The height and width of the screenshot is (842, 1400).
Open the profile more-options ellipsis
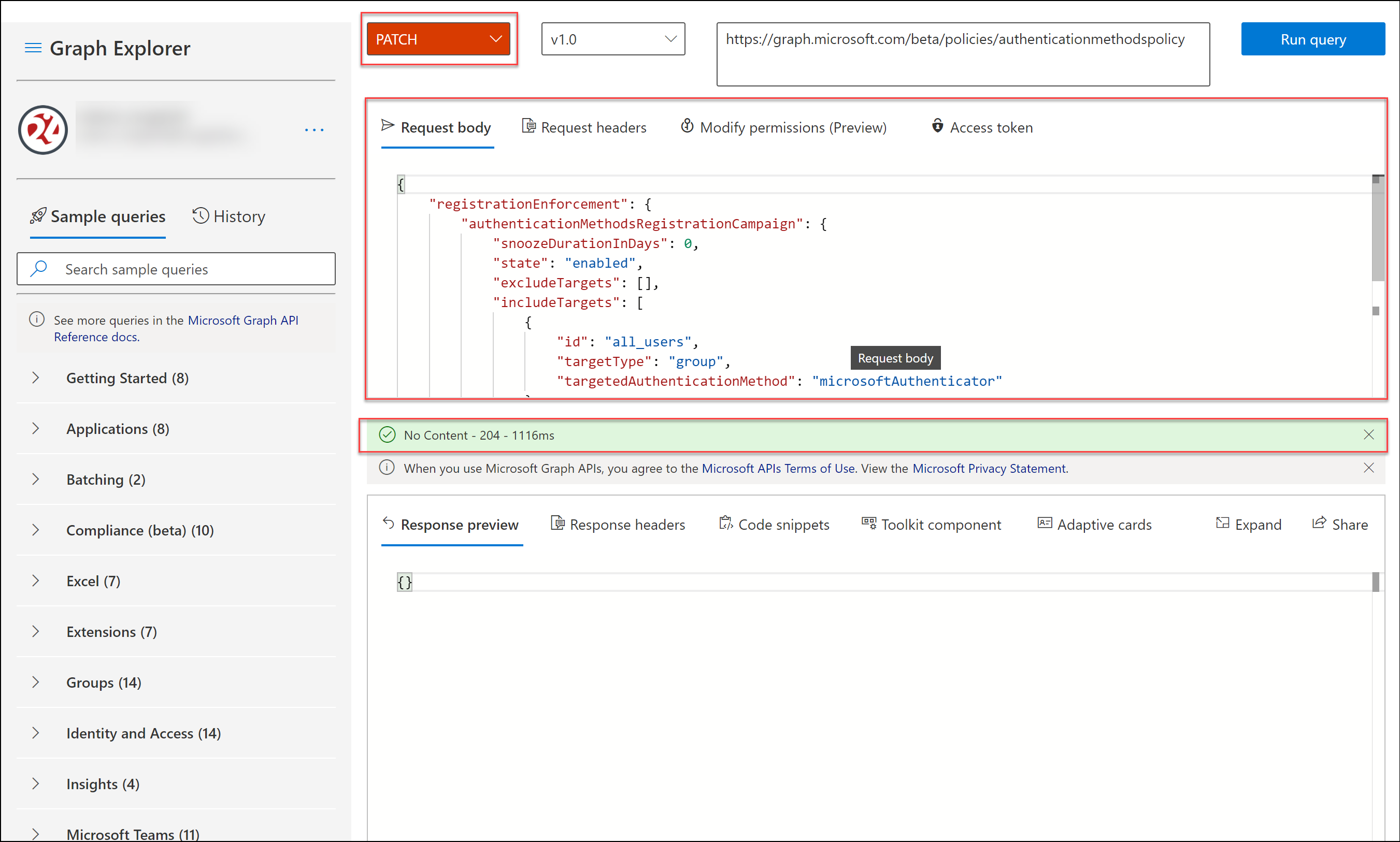[x=314, y=130]
